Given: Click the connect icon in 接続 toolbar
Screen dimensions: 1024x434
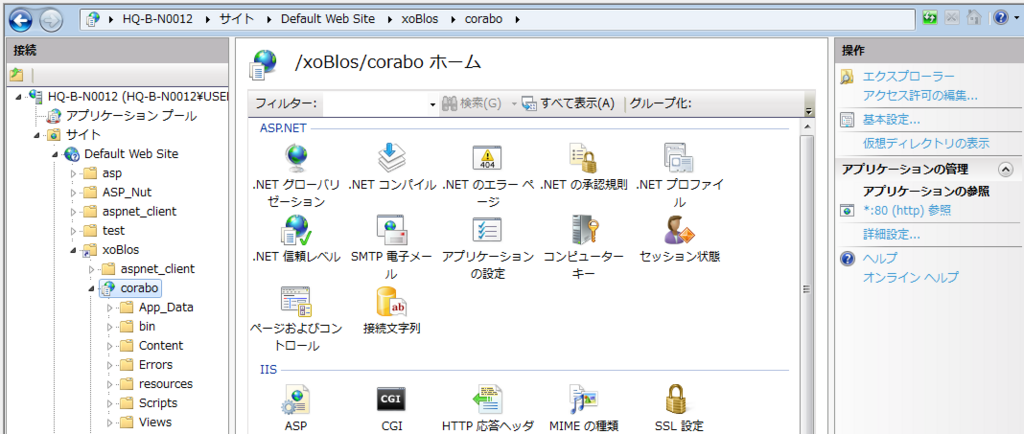Looking at the screenshot, I should (16, 74).
